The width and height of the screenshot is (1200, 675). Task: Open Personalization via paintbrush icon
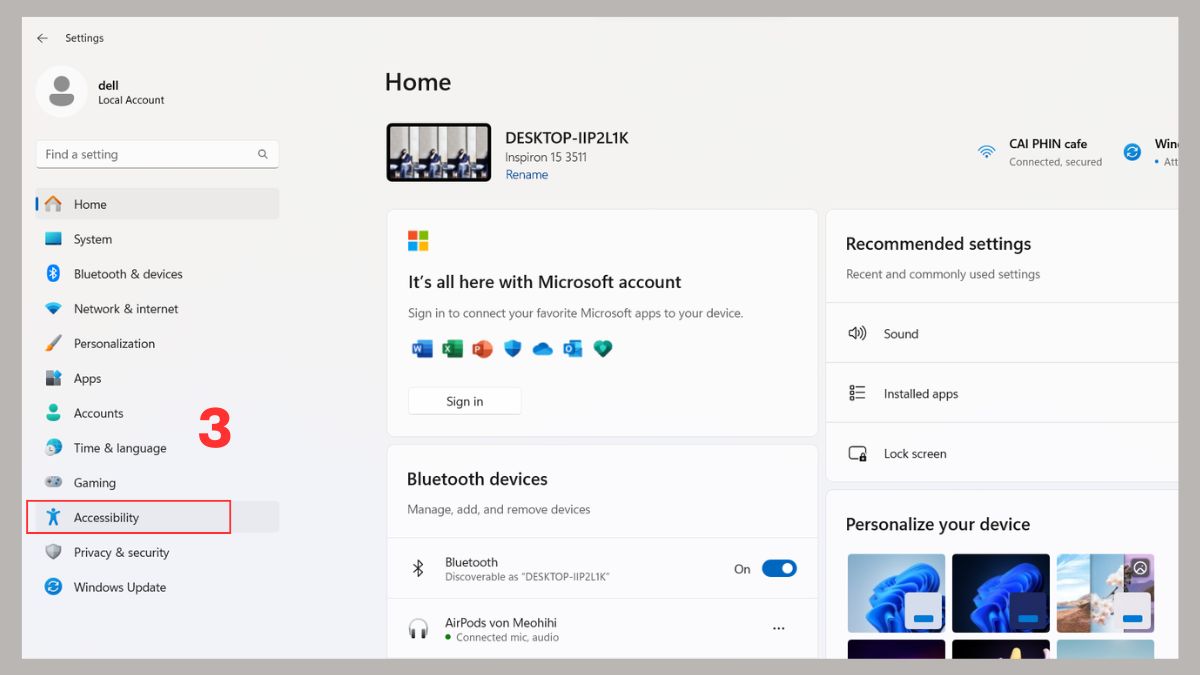tap(54, 343)
